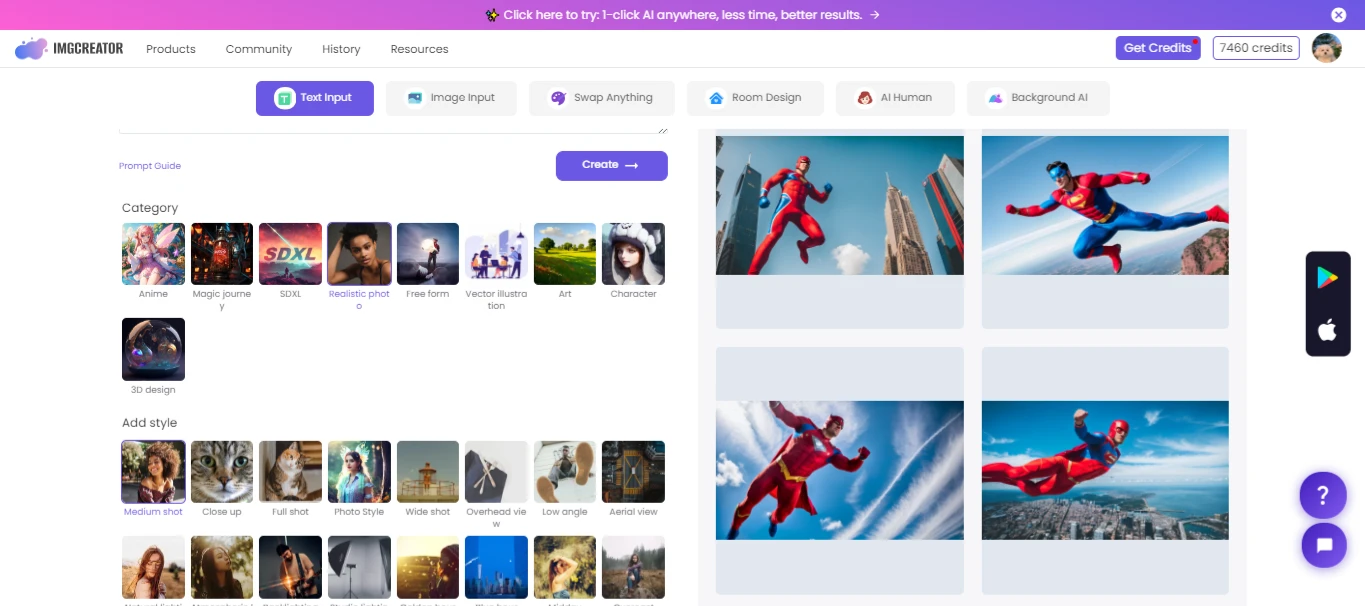The image size is (1365, 606).
Task: View the 7460 credits balance
Action: click(1256, 48)
